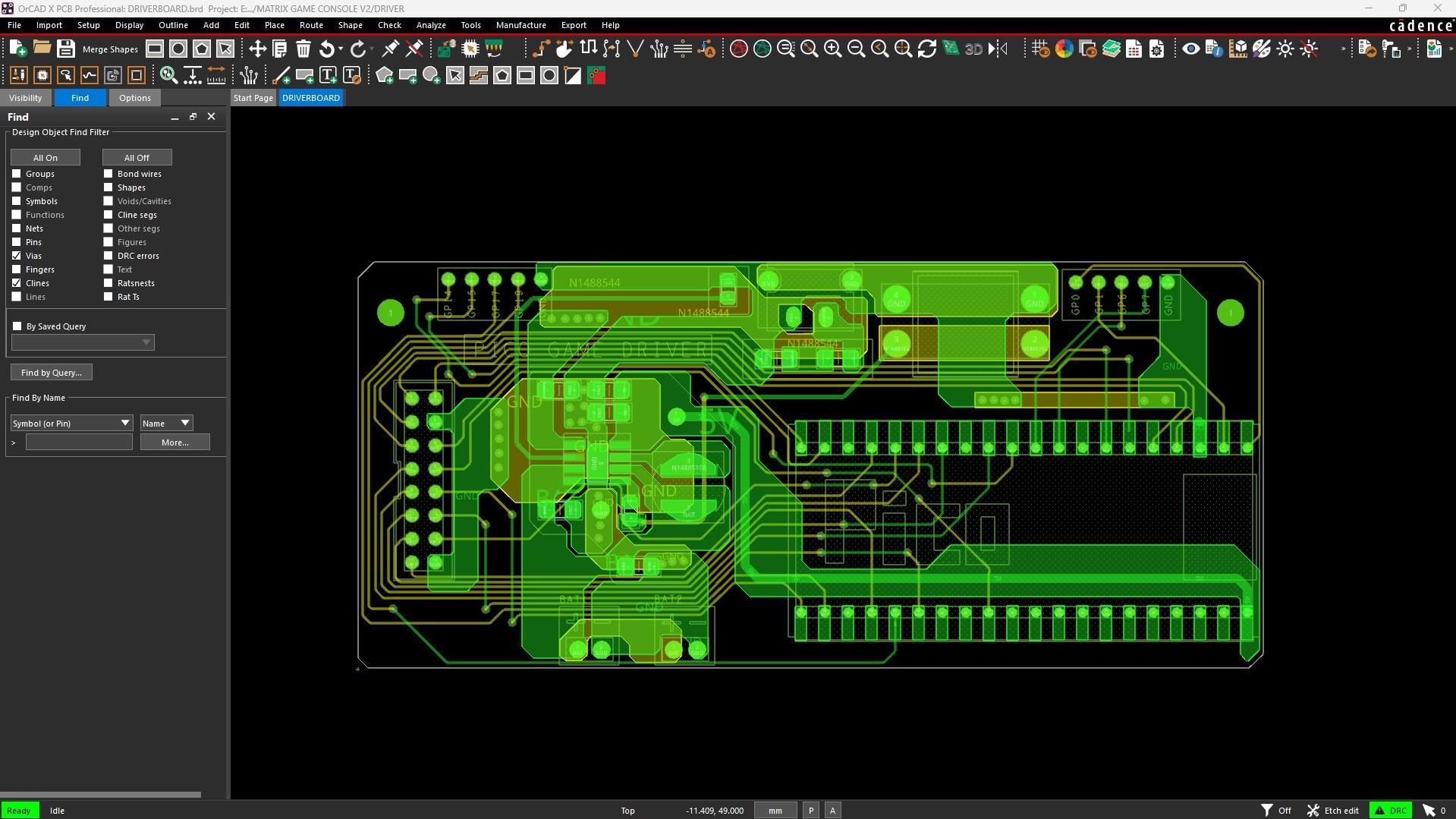Create a new design file

point(17,49)
